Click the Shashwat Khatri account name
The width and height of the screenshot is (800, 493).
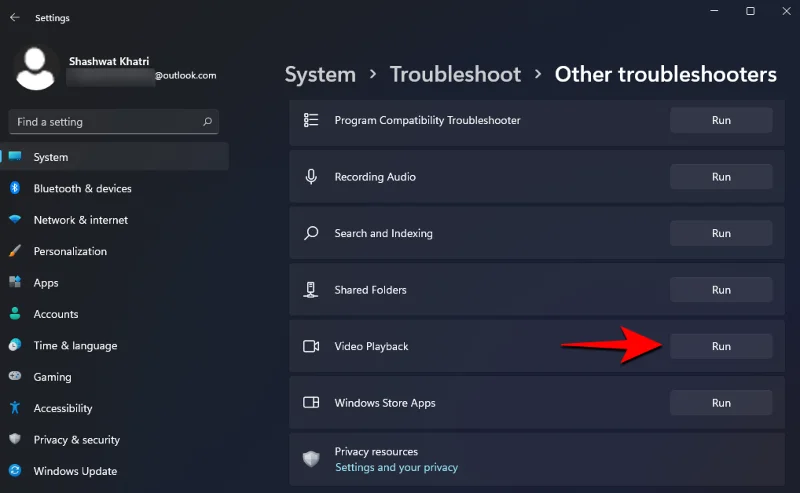click(109, 61)
